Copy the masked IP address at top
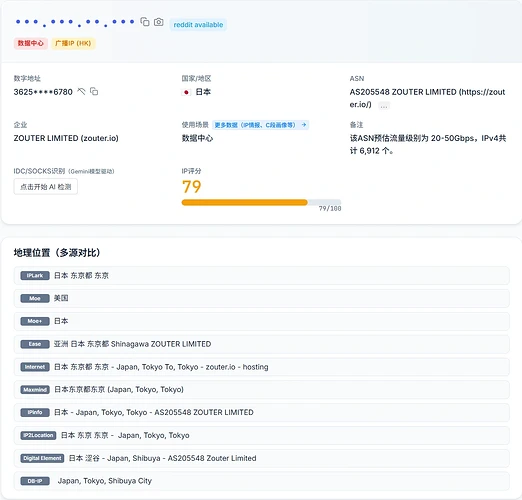Image resolution: width=522 pixels, height=500 pixels. point(145,22)
